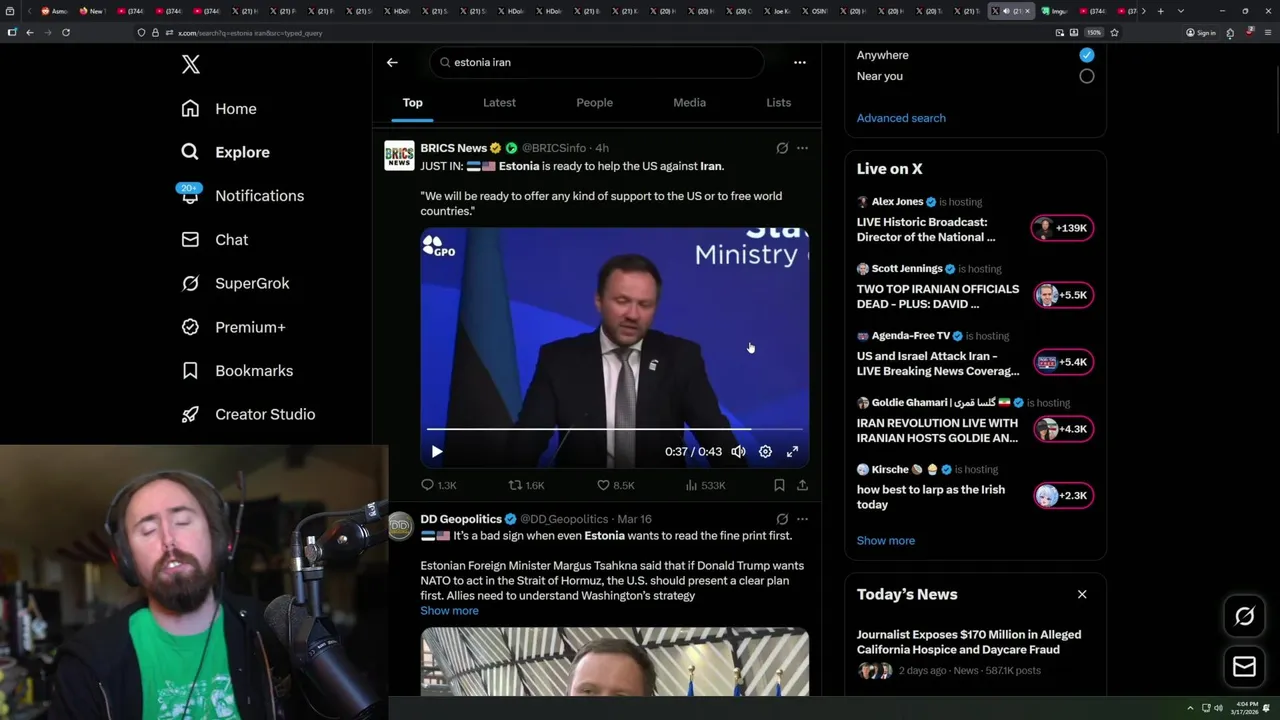Bookmark the BRICS News post
1280x720 pixels.
pos(779,485)
